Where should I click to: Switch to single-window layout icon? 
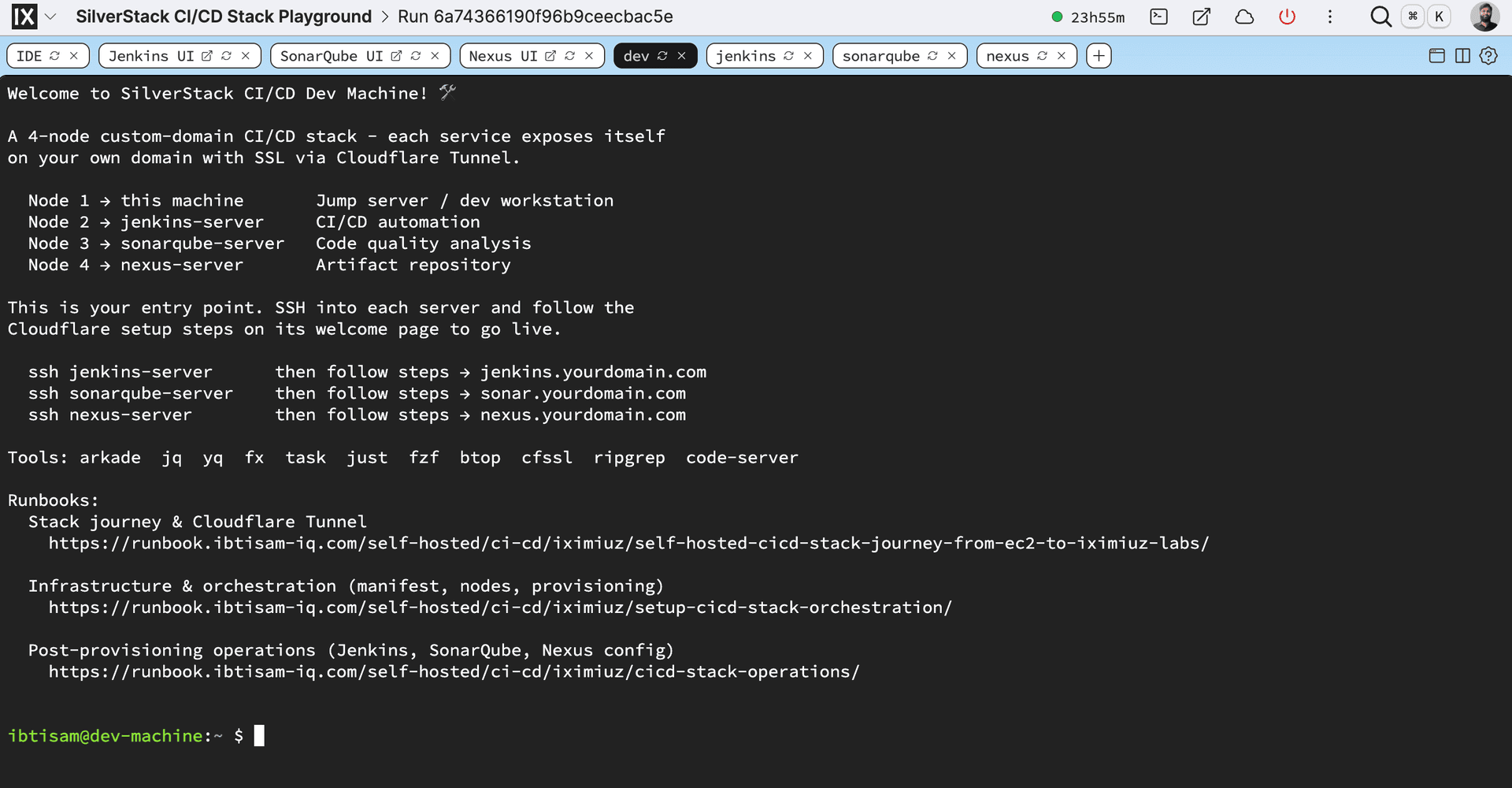pyautogui.click(x=1437, y=56)
